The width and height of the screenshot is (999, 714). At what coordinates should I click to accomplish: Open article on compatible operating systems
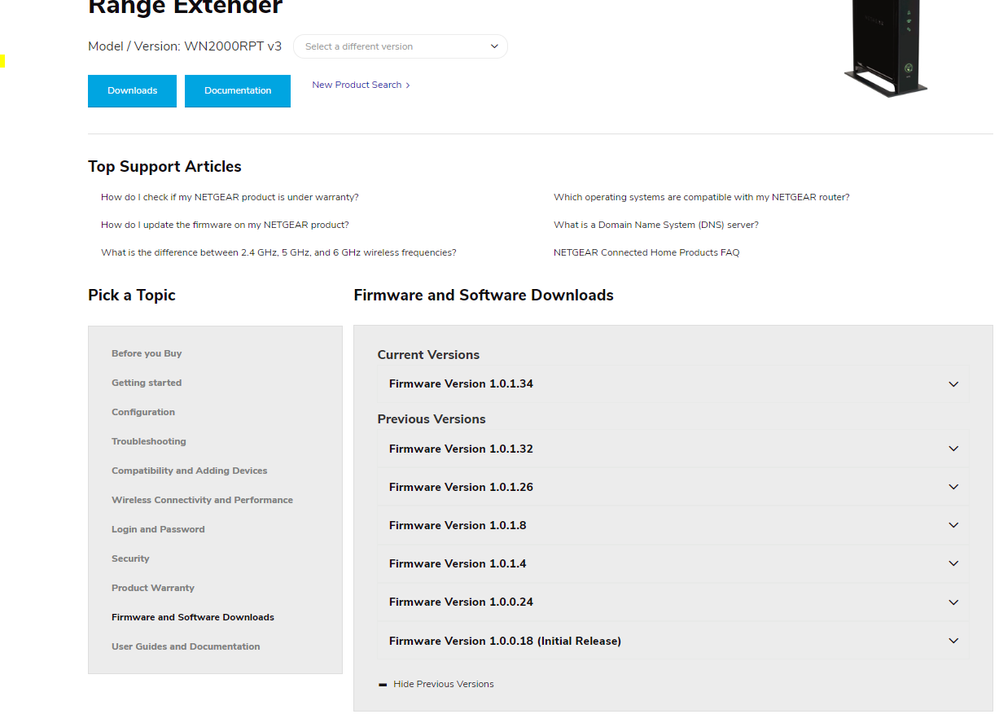click(701, 197)
